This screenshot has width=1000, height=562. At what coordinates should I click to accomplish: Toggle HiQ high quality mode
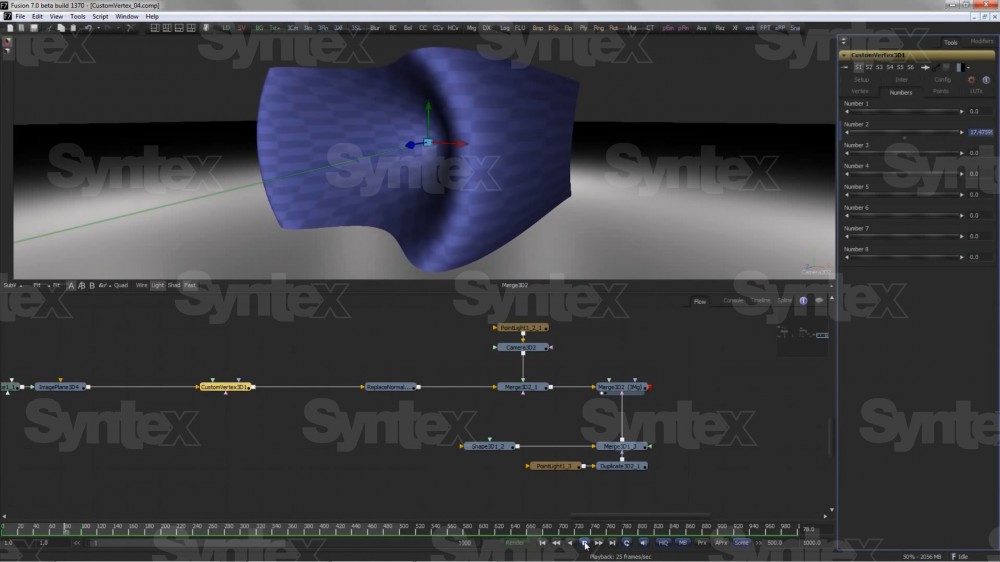pos(662,542)
